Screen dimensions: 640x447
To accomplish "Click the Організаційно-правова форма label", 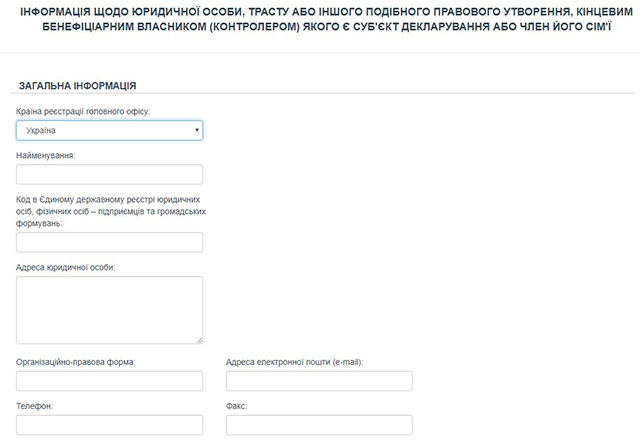I will click(76, 361).
